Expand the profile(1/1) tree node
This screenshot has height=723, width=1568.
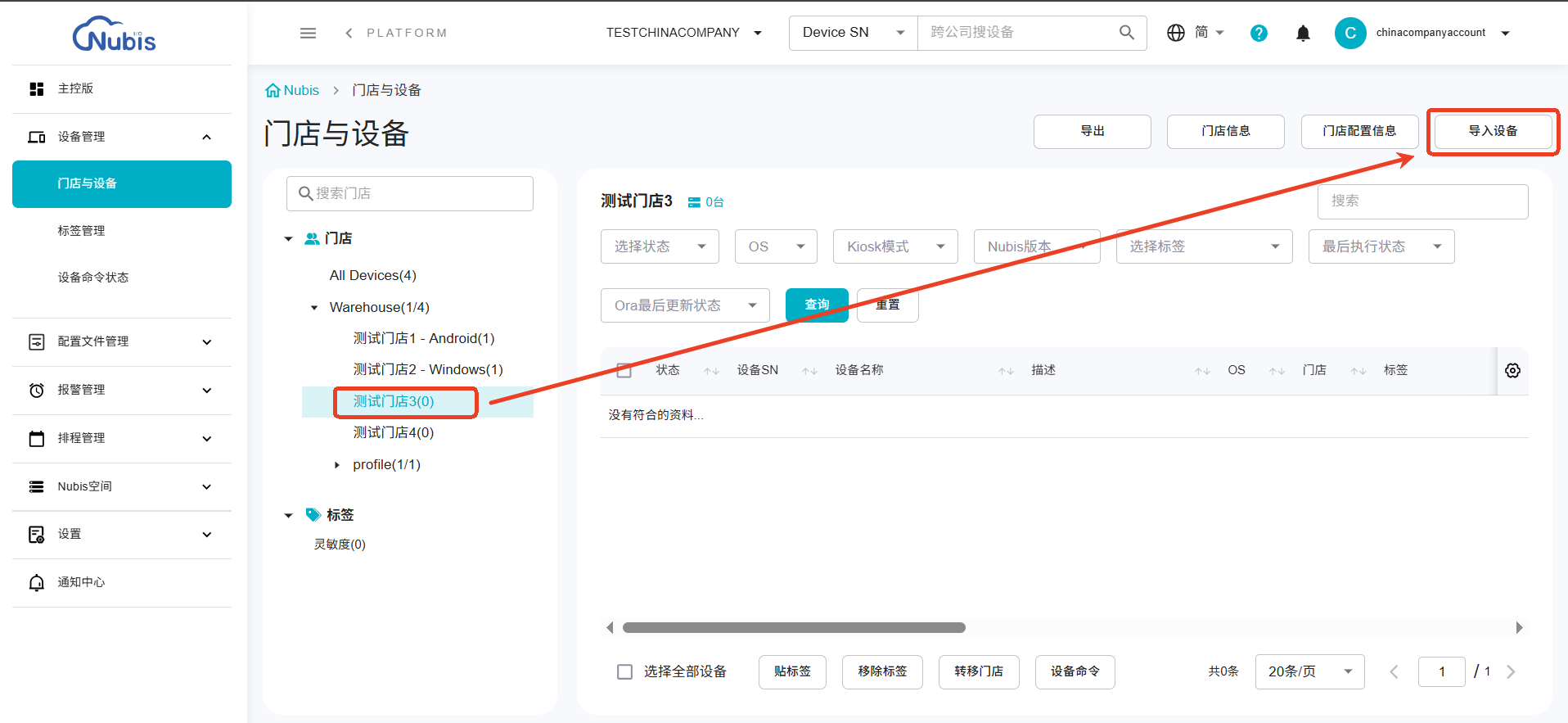click(x=337, y=465)
